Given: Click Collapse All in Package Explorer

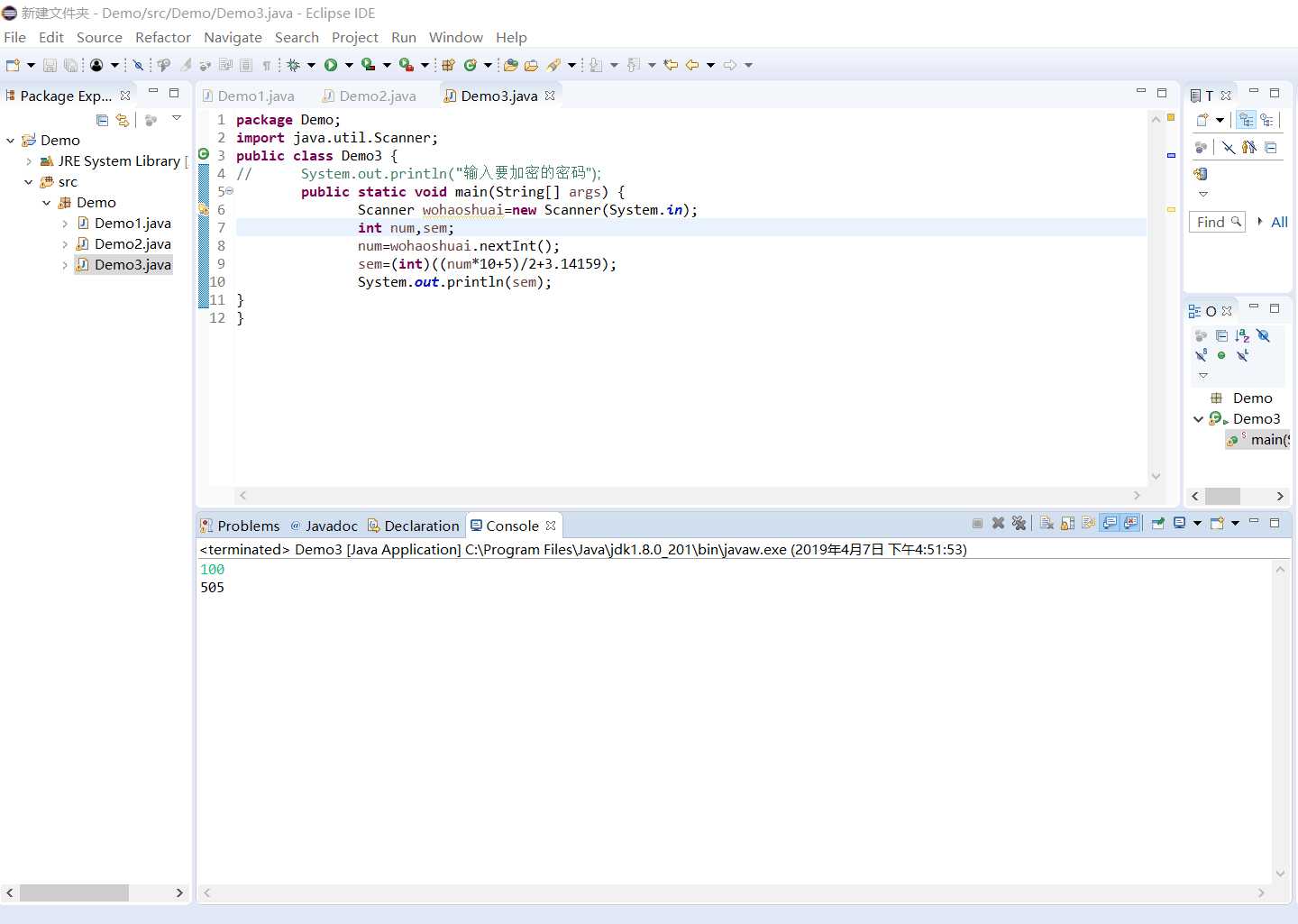Looking at the screenshot, I should tap(102, 120).
